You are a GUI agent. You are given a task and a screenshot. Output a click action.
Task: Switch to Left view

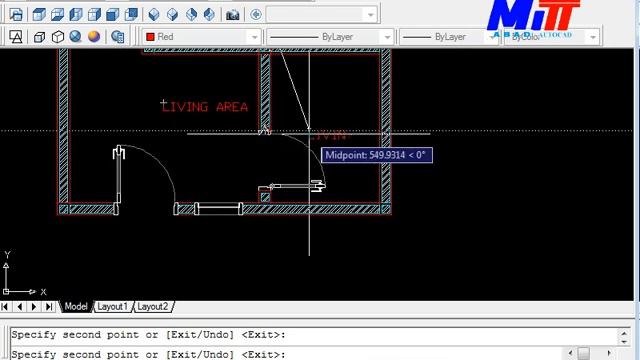(76, 15)
